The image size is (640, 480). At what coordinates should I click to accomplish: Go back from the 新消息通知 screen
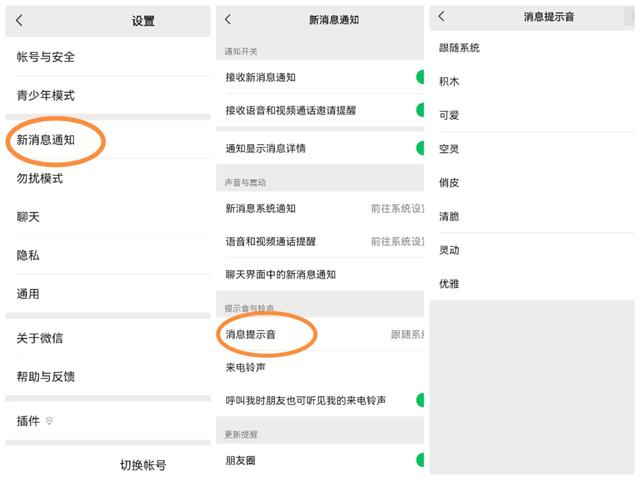click(x=228, y=19)
